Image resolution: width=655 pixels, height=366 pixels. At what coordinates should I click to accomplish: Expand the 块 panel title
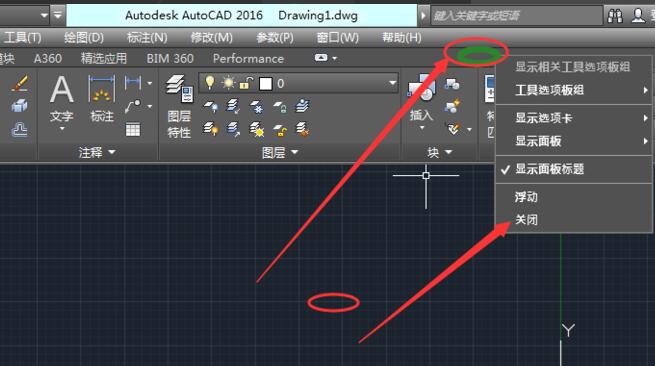(439, 152)
